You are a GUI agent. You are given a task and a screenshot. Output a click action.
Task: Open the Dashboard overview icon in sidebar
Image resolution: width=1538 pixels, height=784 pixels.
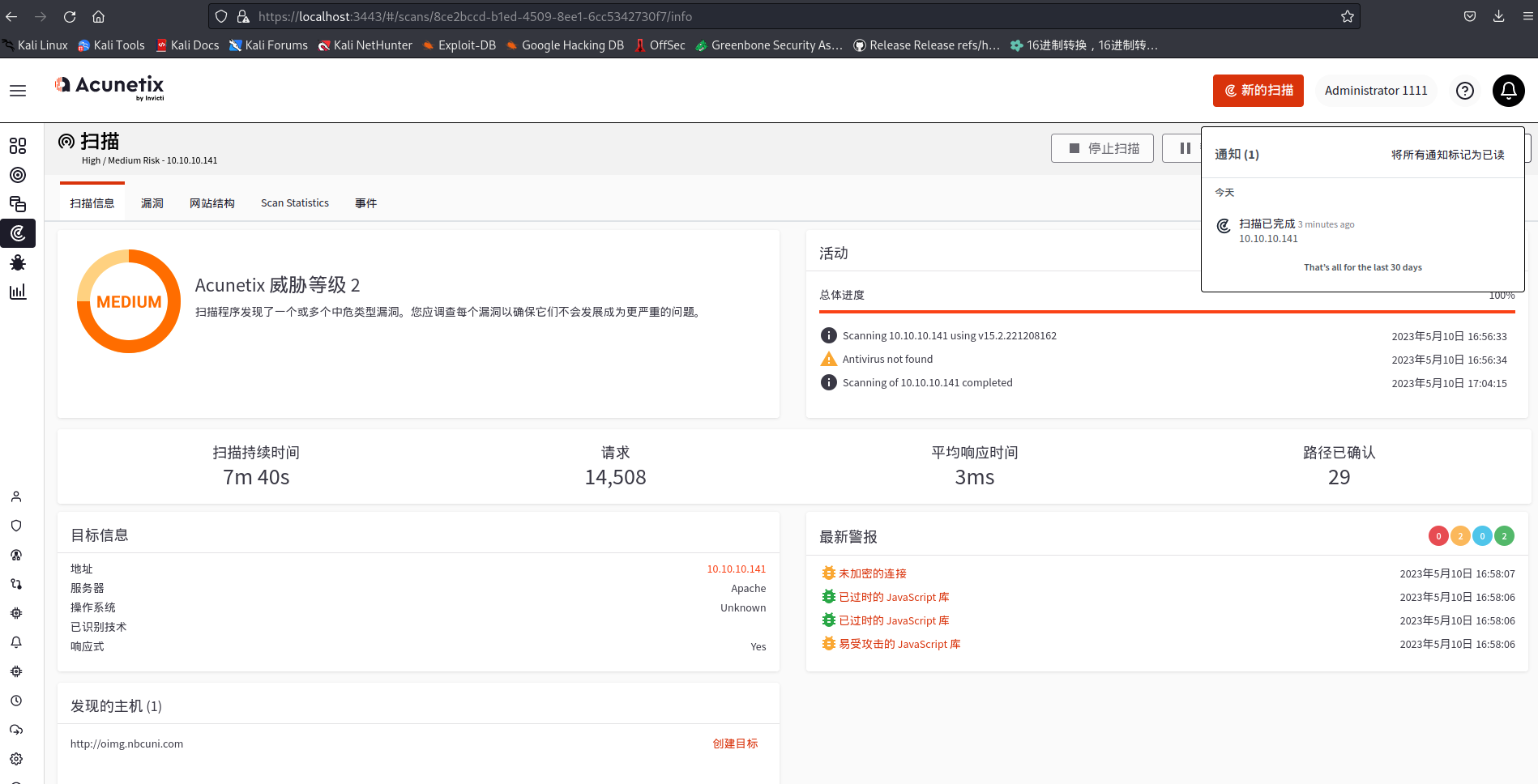[18, 146]
